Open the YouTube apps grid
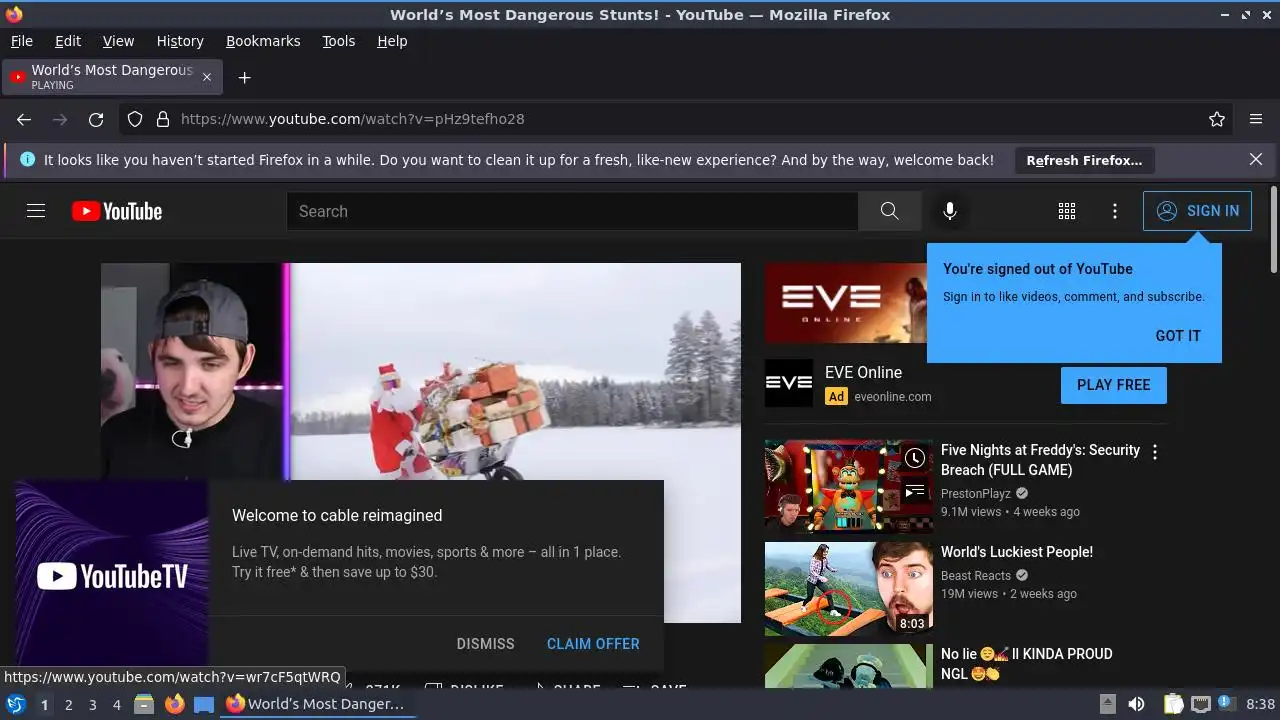Image resolution: width=1280 pixels, height=720 pixels. point(1067,211)
